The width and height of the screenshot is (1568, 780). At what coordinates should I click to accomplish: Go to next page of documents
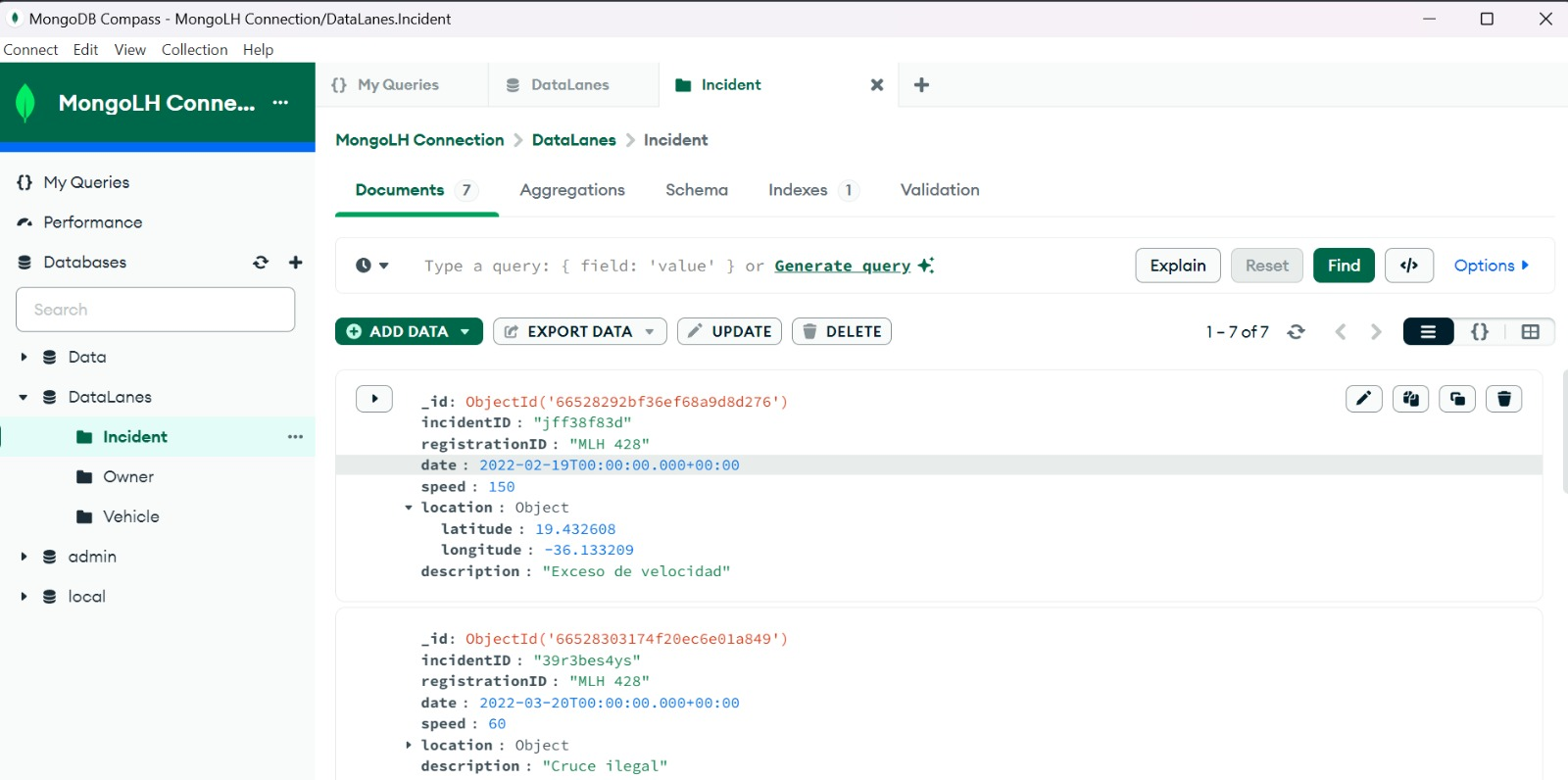tap(1376, 332)
